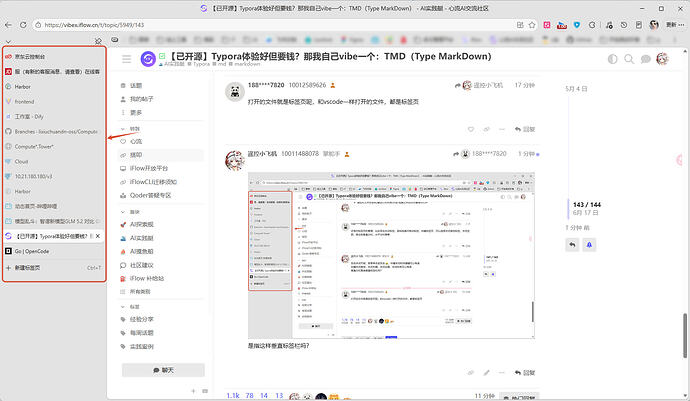
Task: Open panda avatar of 188****7820
Action: point(235,92)
